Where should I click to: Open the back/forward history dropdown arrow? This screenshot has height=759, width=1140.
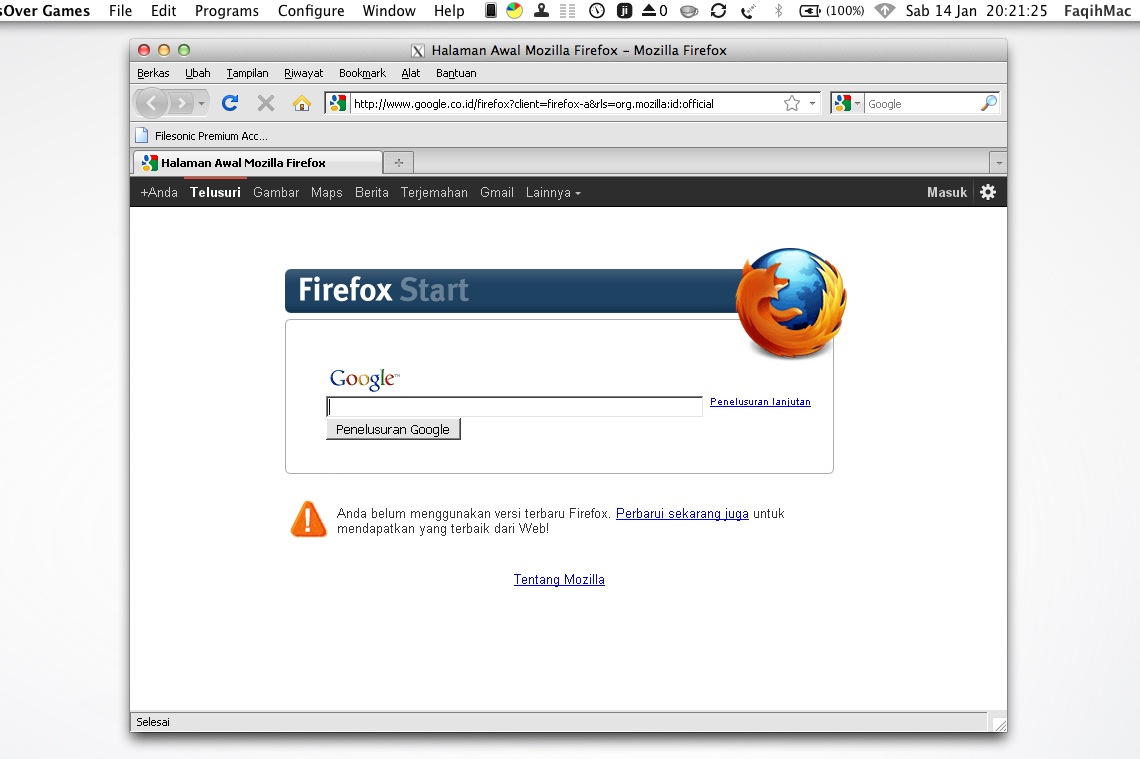pyautogui.click(x=201, y=103)
